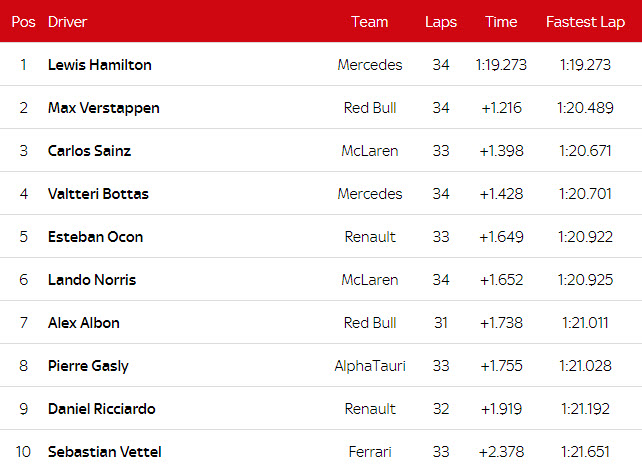Click AlphaTauri team name

(370, 366)
